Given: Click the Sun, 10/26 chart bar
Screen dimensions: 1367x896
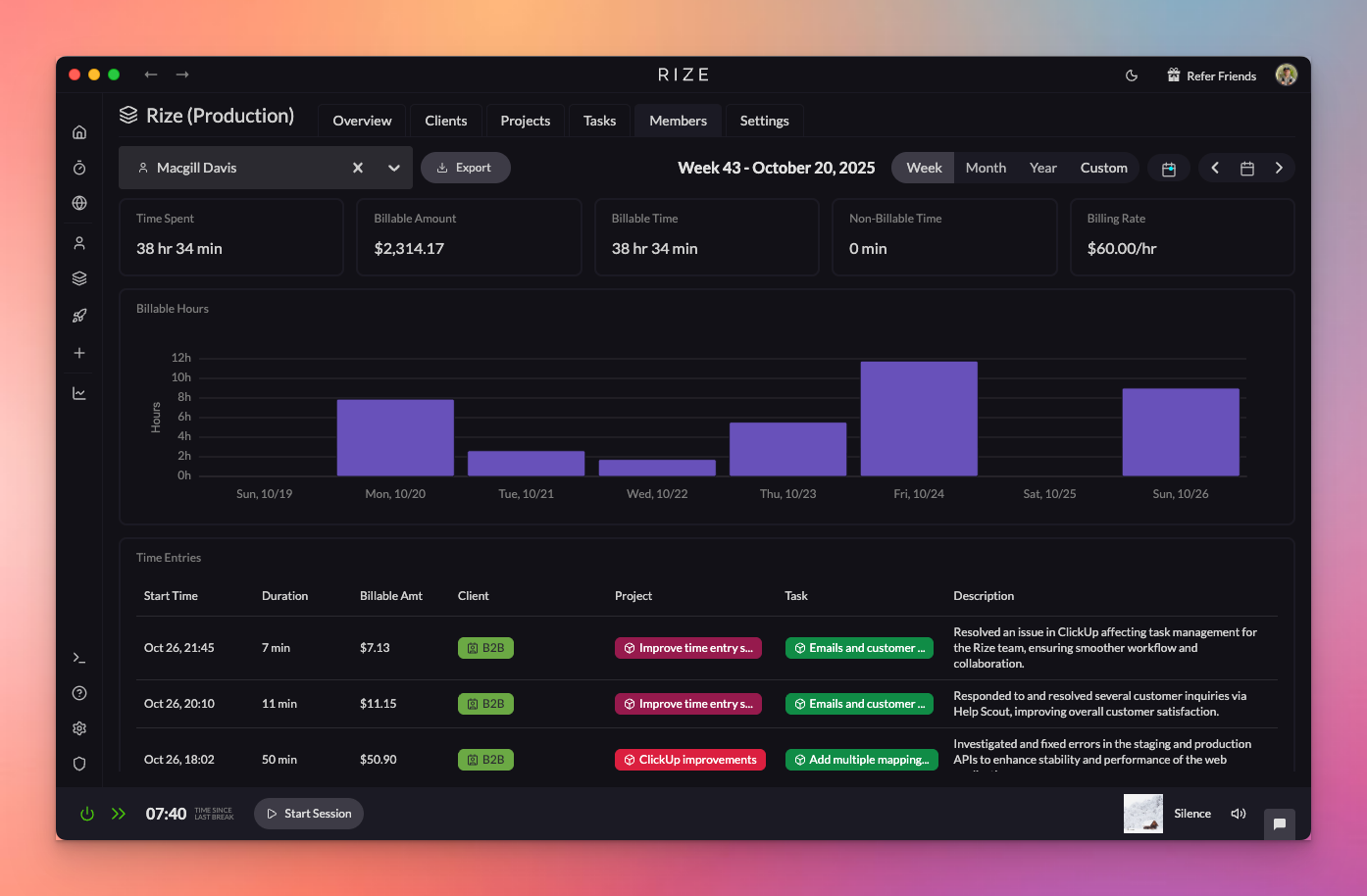Looking at the screenshot, I should 1181,432.
